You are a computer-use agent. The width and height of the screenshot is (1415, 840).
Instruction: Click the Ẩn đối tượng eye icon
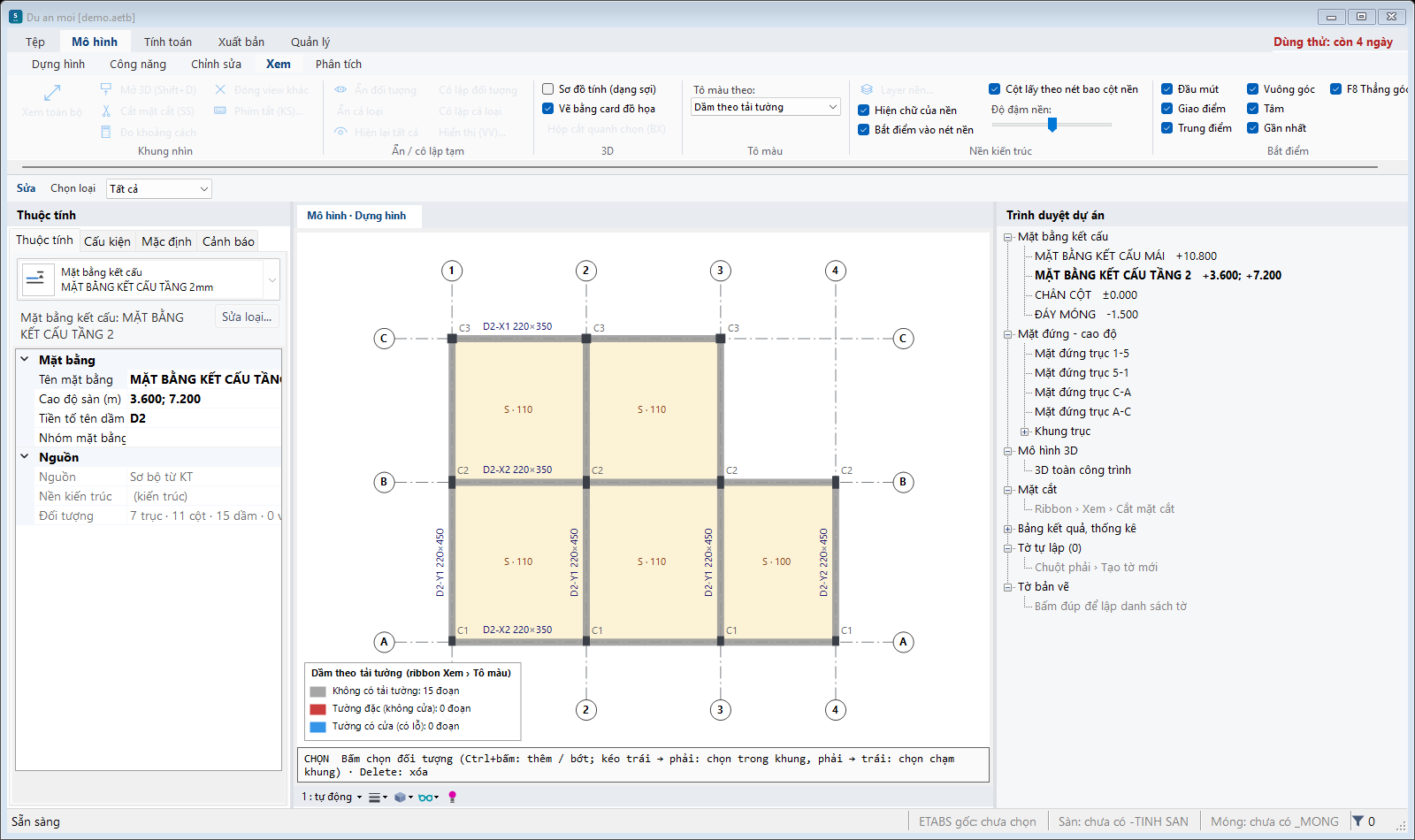pyautogui.click(x=340, y=89)
